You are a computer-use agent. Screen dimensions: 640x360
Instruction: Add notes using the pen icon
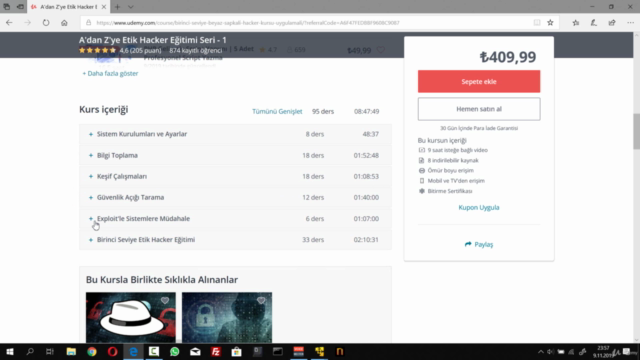pyautogui.click(x=593, y=23)
